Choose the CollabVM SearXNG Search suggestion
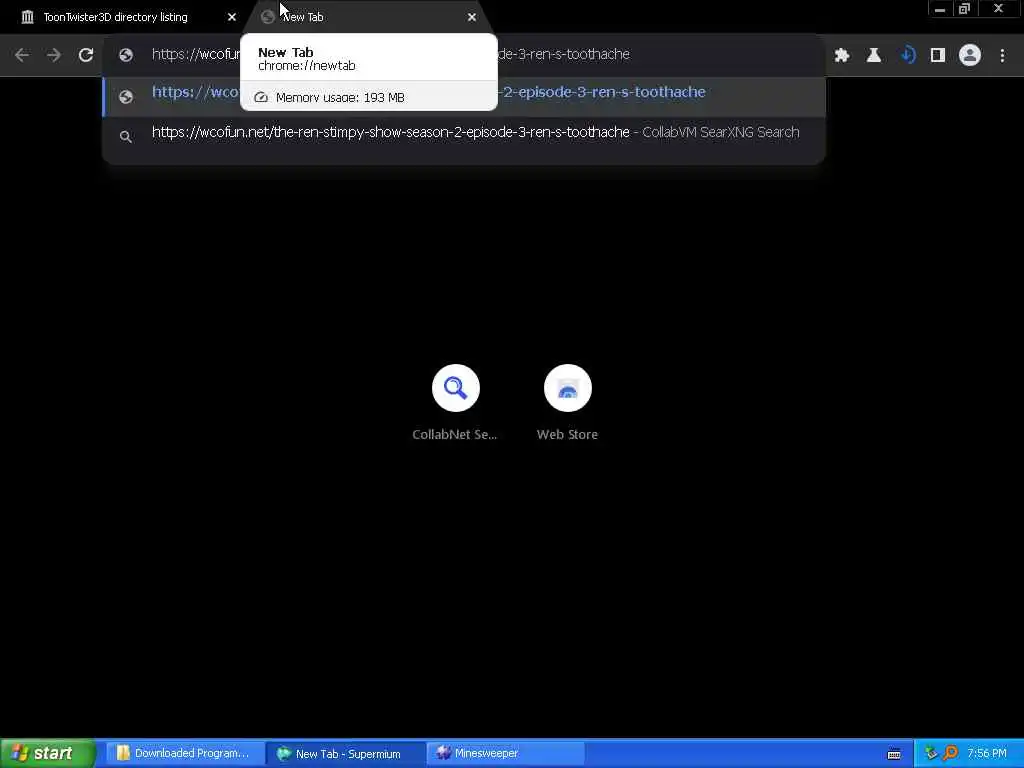 click(464, 133)
